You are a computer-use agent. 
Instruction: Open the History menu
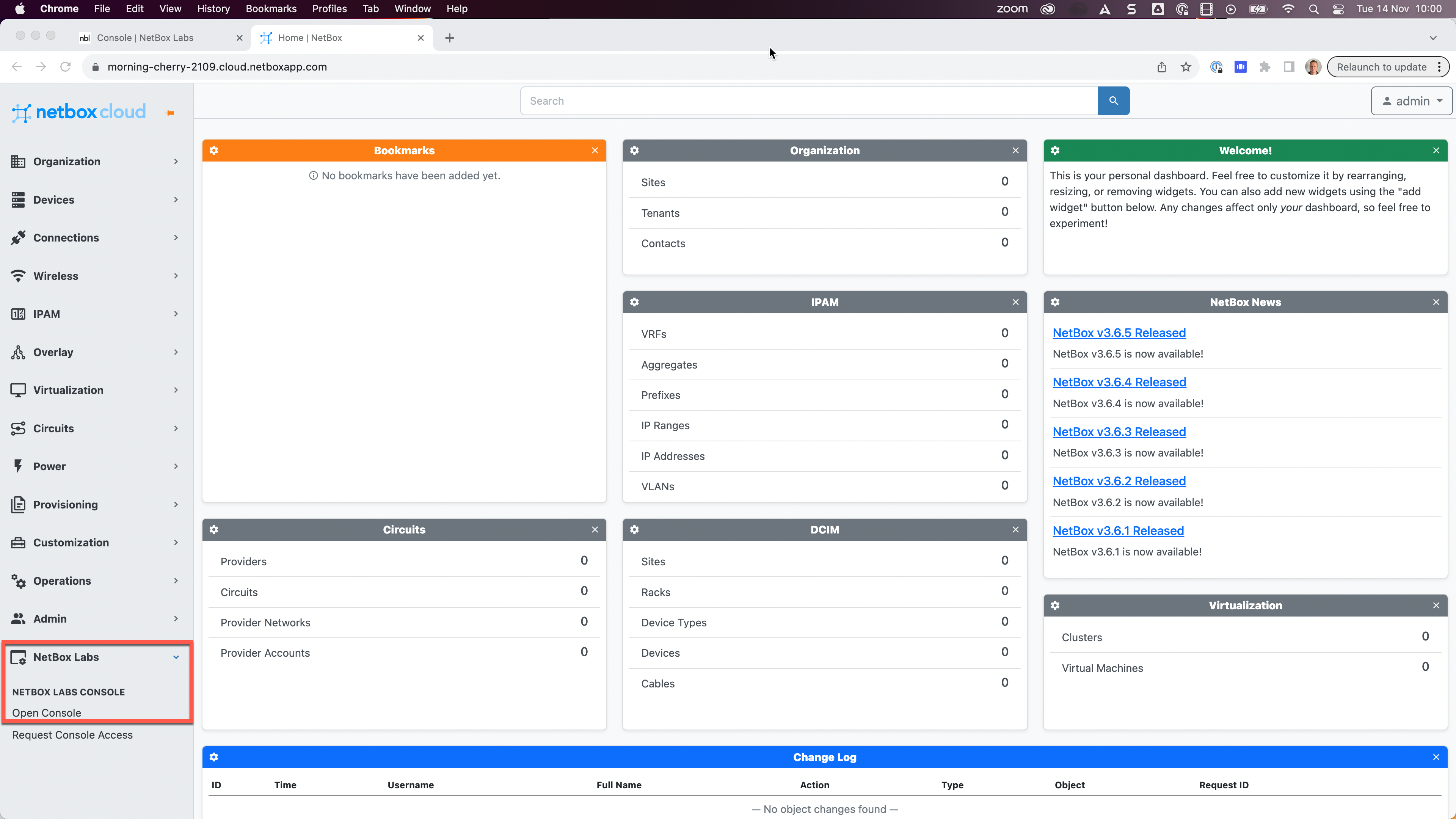click(213, 8)
